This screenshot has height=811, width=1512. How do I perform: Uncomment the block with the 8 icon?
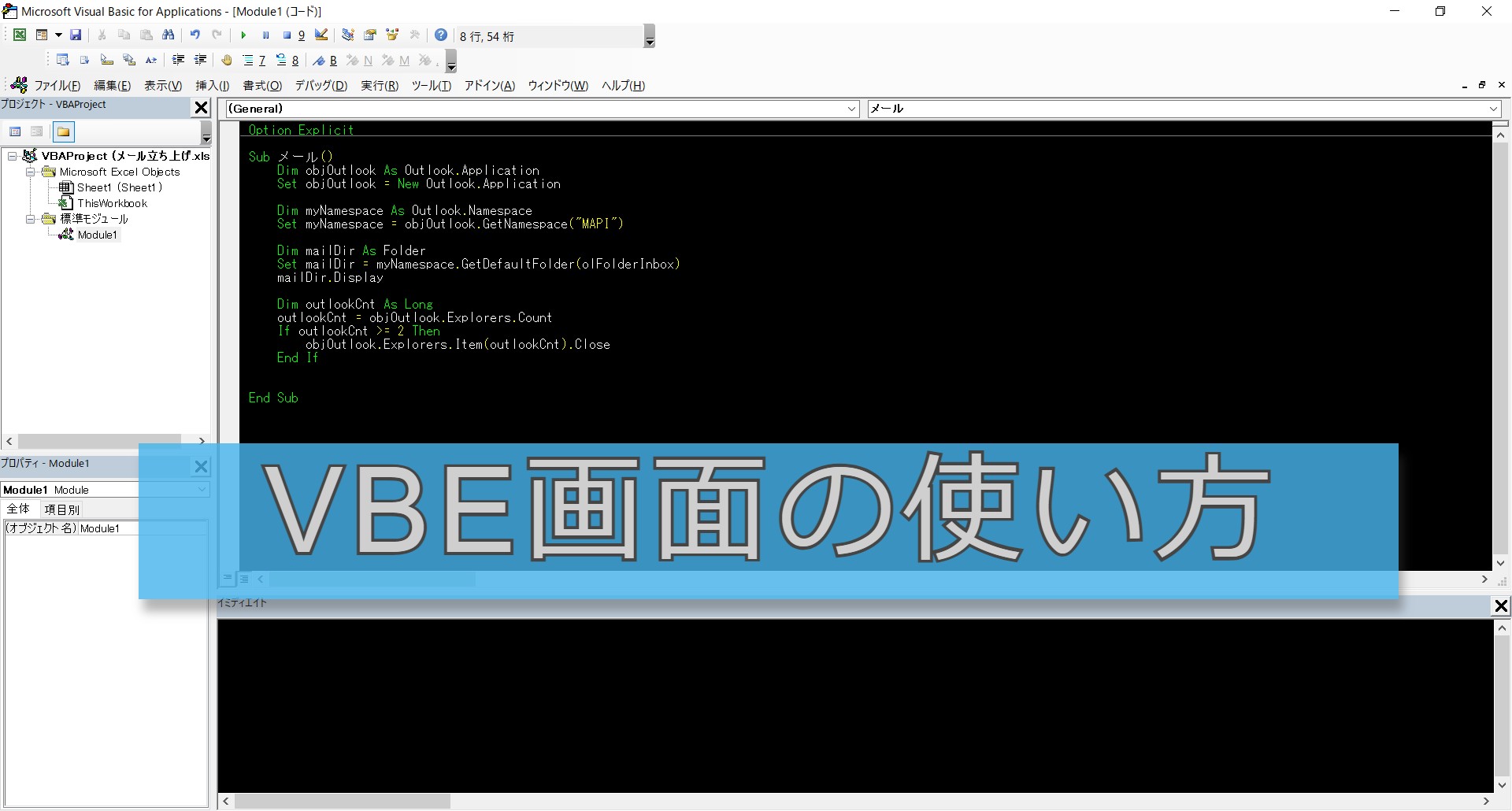tap(287, 61)
